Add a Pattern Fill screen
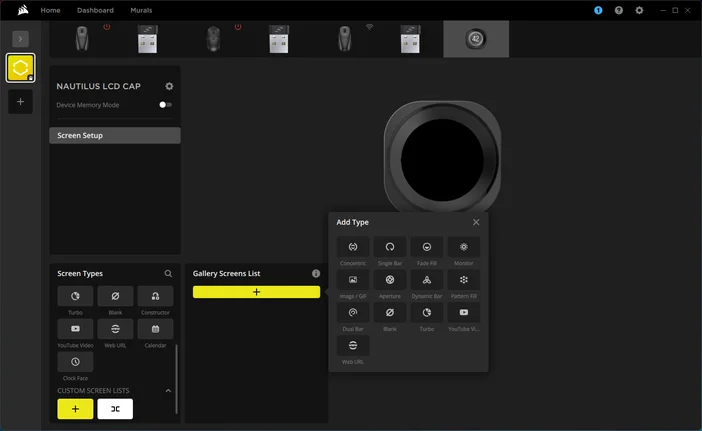 point(464,280)
